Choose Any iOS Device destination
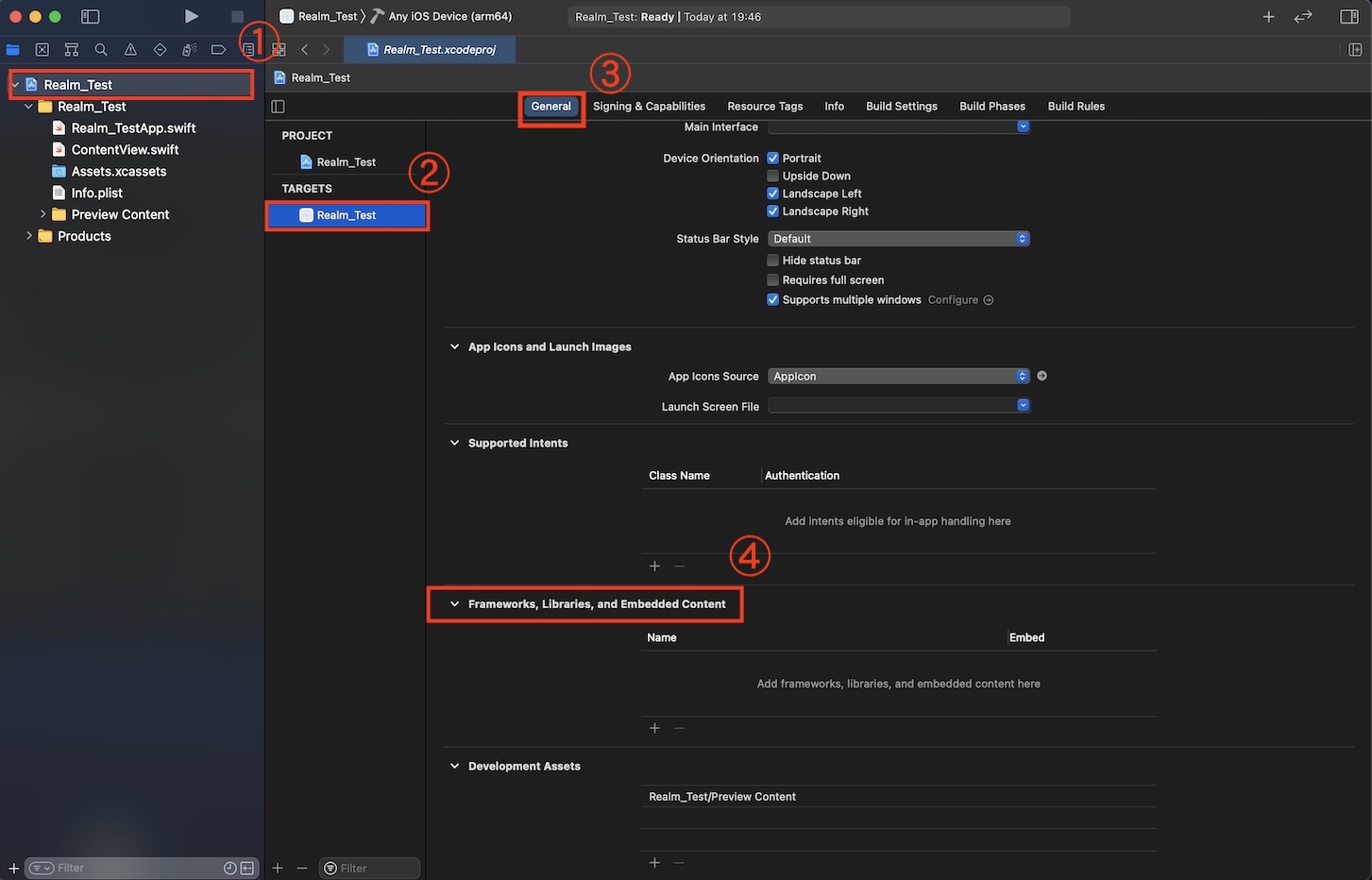This screenshot has width=1372, height=880. (x=442, y=16)
